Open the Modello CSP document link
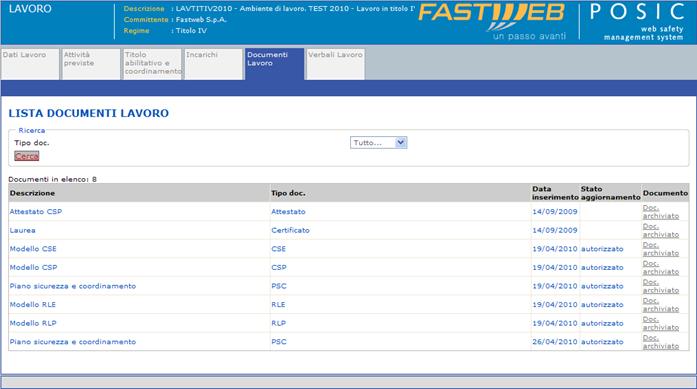 33,268
